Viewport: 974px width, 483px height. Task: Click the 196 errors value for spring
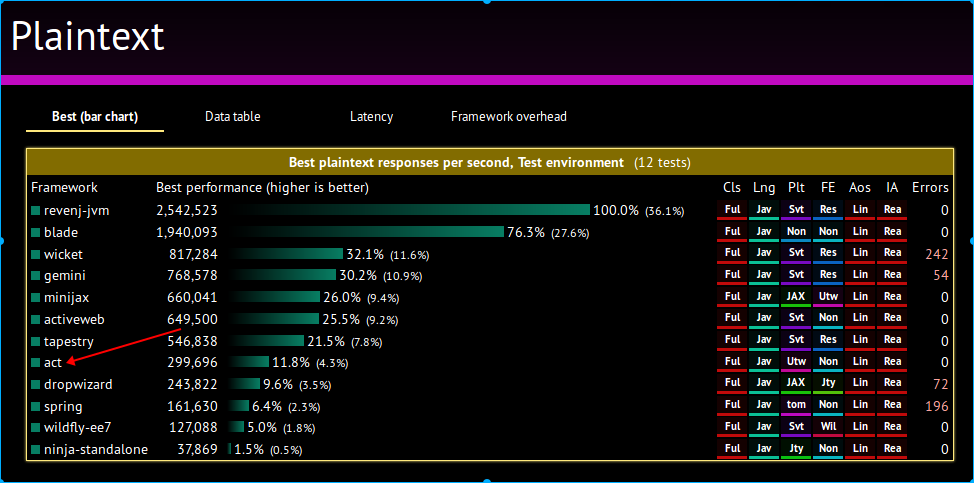coord(936,407)
